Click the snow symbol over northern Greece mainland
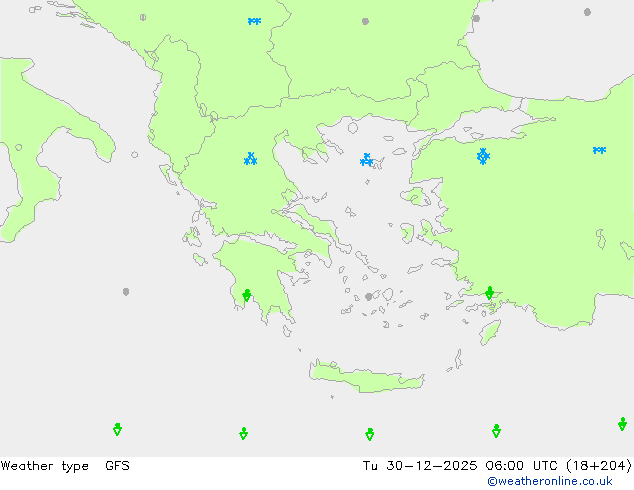The image size is (634, 490). coord(251,158)
